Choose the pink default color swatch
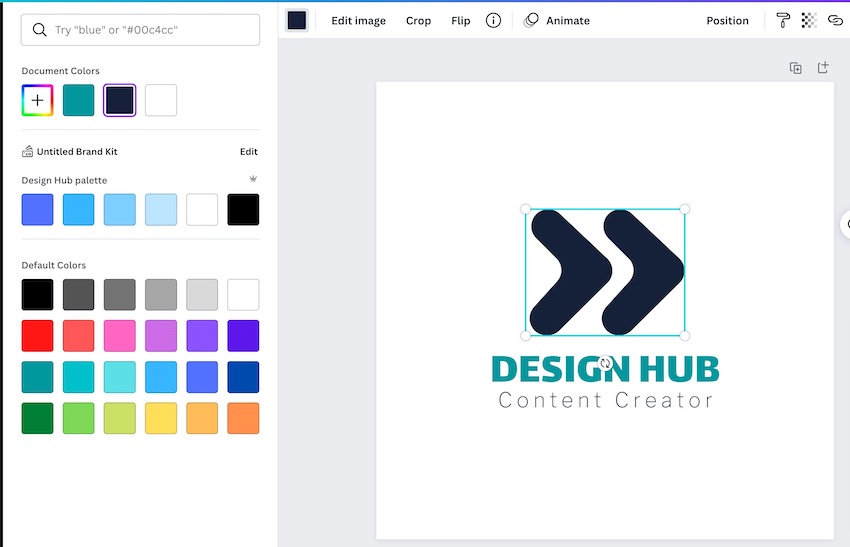850x547 pixels. point(120,336)
